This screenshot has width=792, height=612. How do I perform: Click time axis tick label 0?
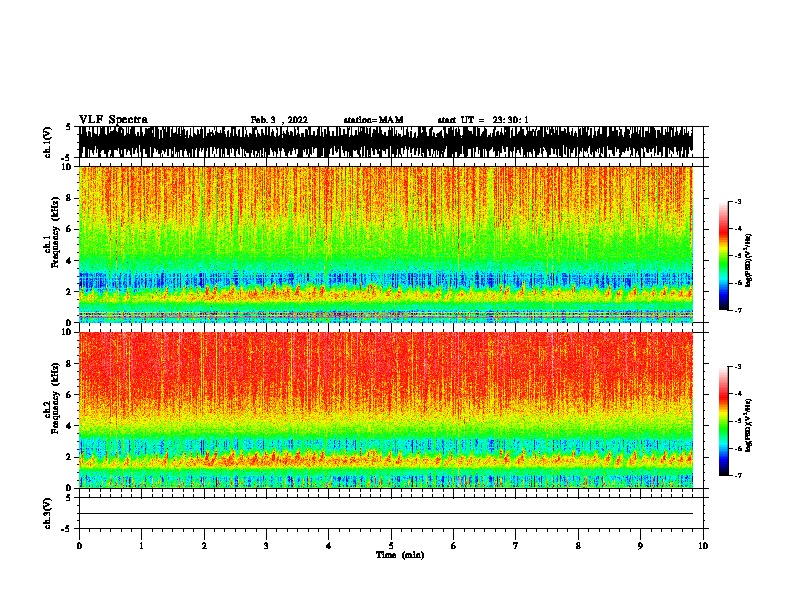(x=79, y=546)
